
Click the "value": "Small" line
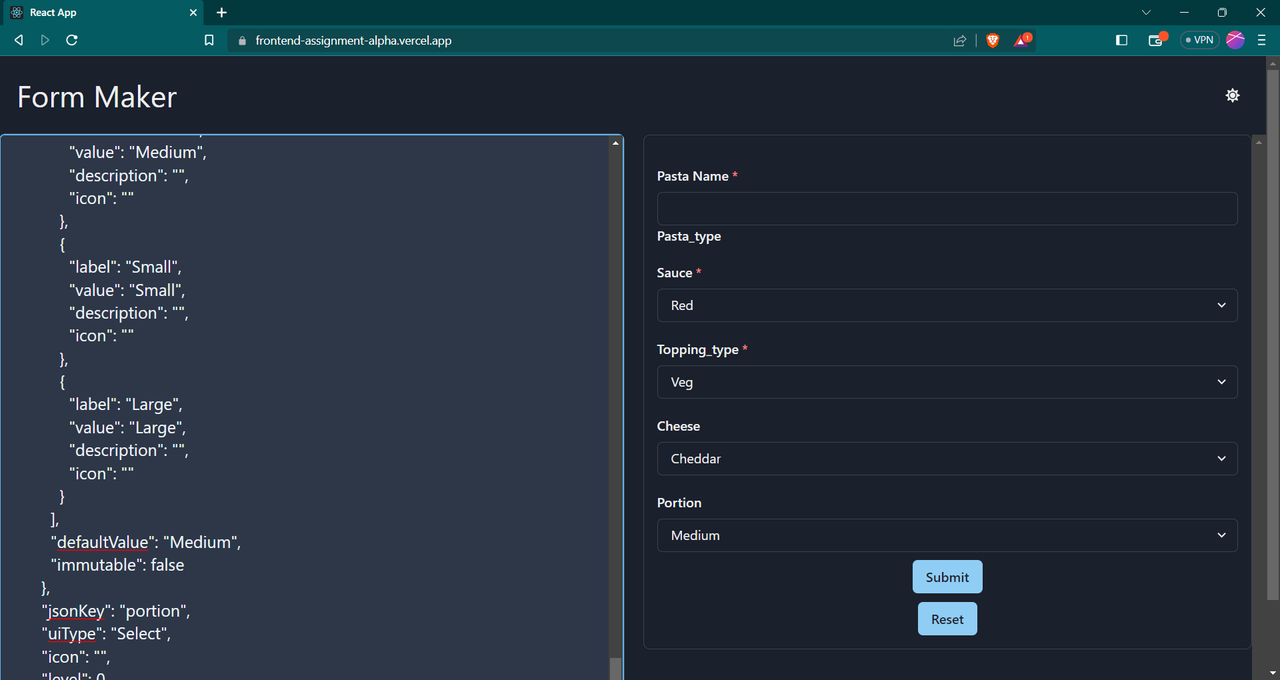click(x=127, y=290)
